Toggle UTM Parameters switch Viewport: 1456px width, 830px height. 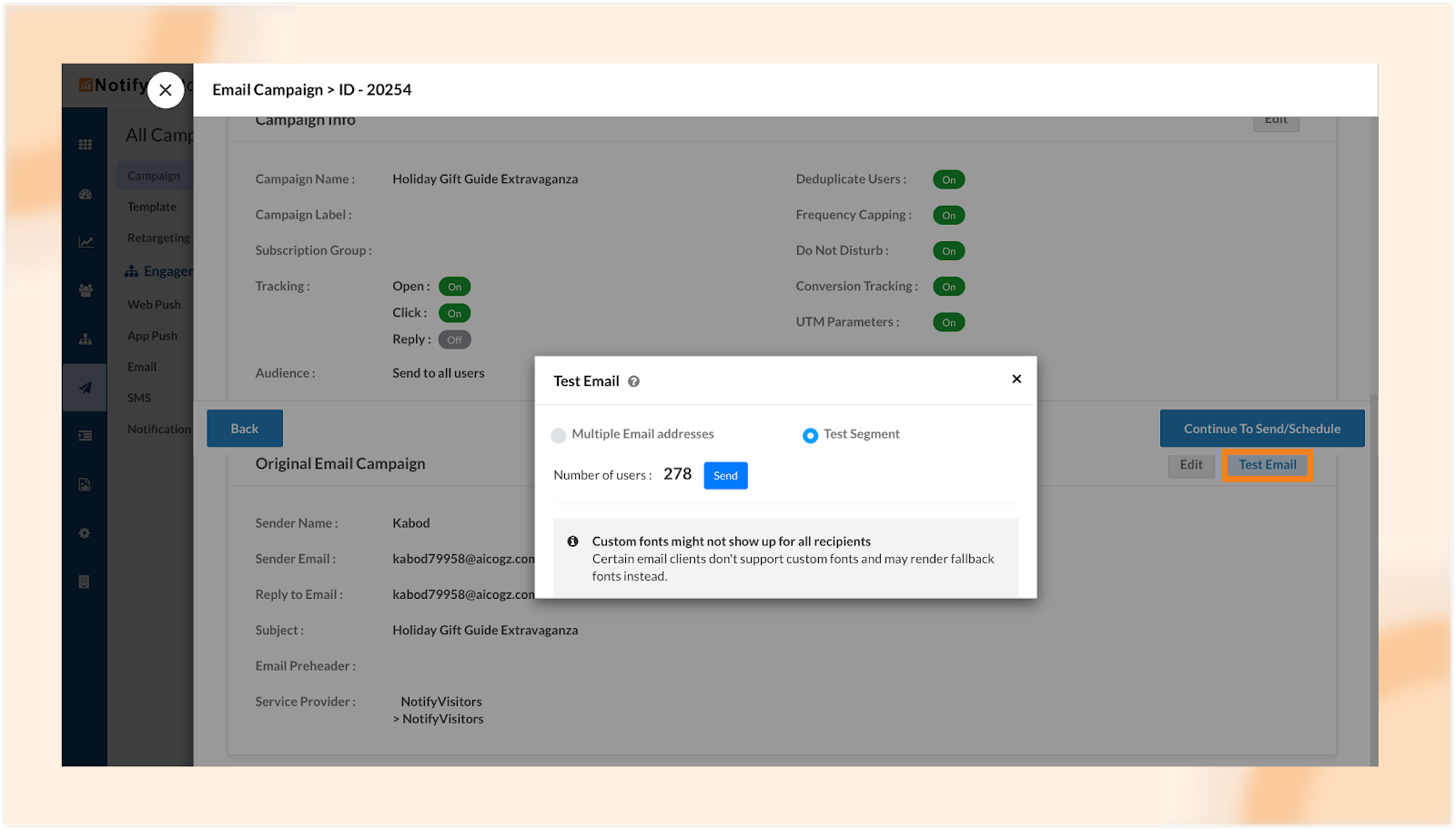click(x=948, y=322)
